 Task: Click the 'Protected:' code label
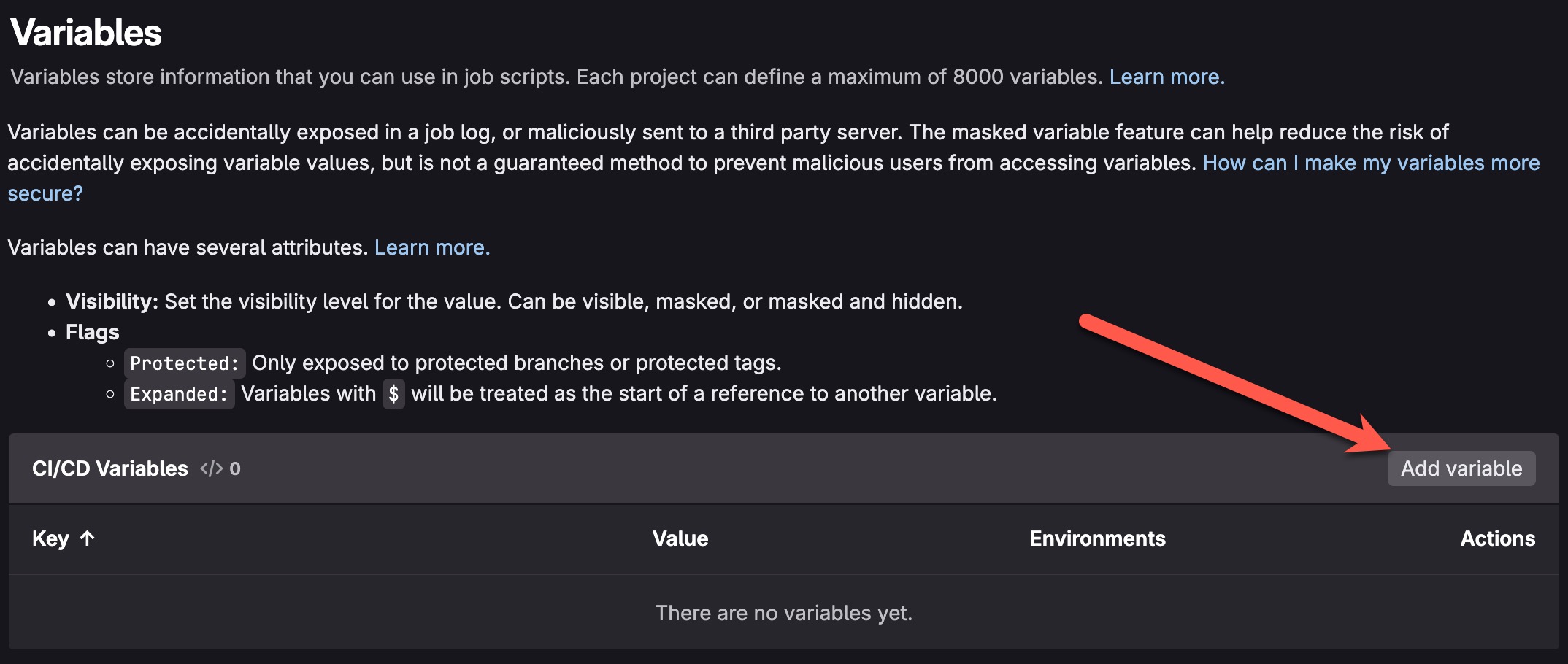point(184,363)
